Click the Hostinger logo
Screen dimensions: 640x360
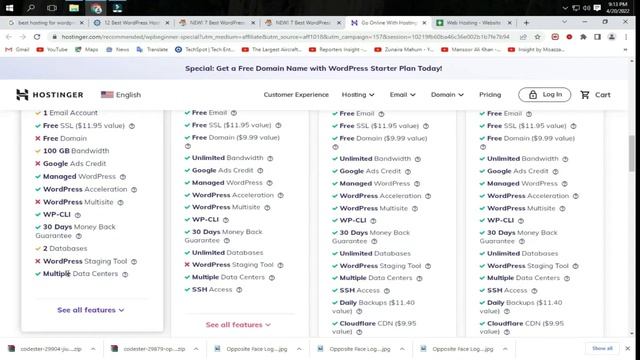pos(49,95)
